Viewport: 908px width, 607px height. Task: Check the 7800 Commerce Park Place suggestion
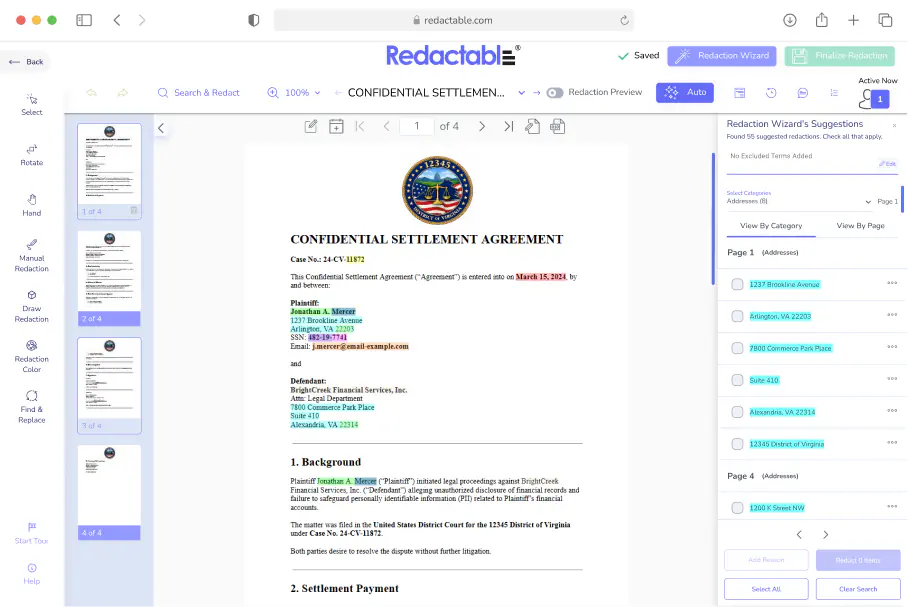point(737,348)
